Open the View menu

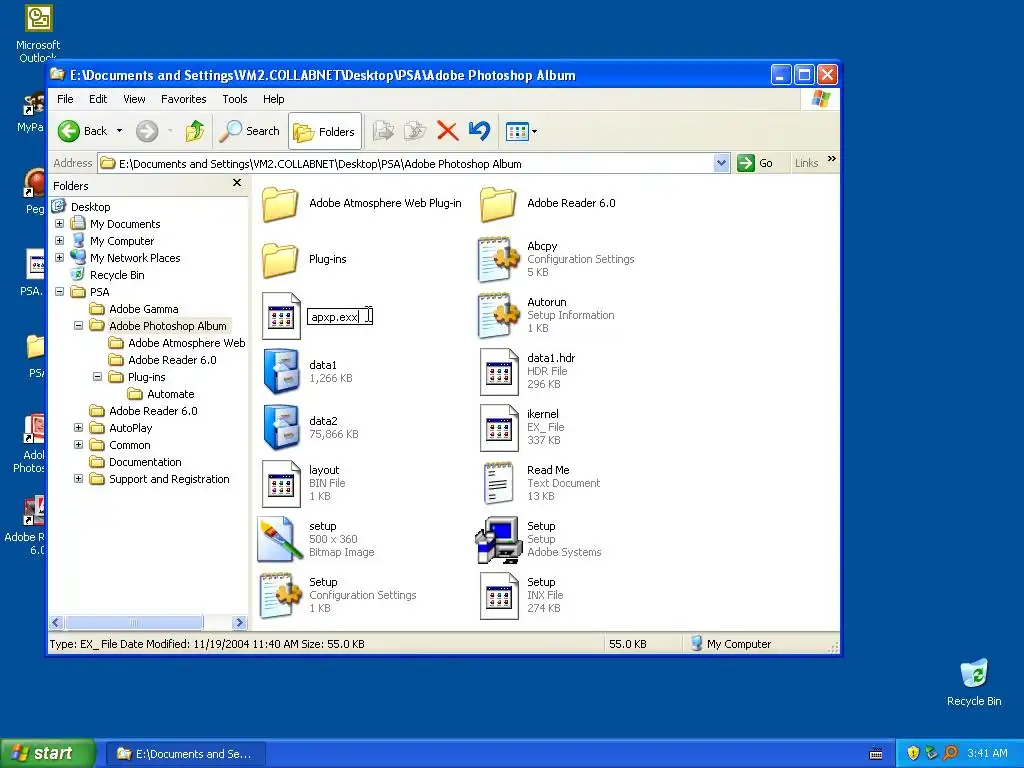(134, 99)
